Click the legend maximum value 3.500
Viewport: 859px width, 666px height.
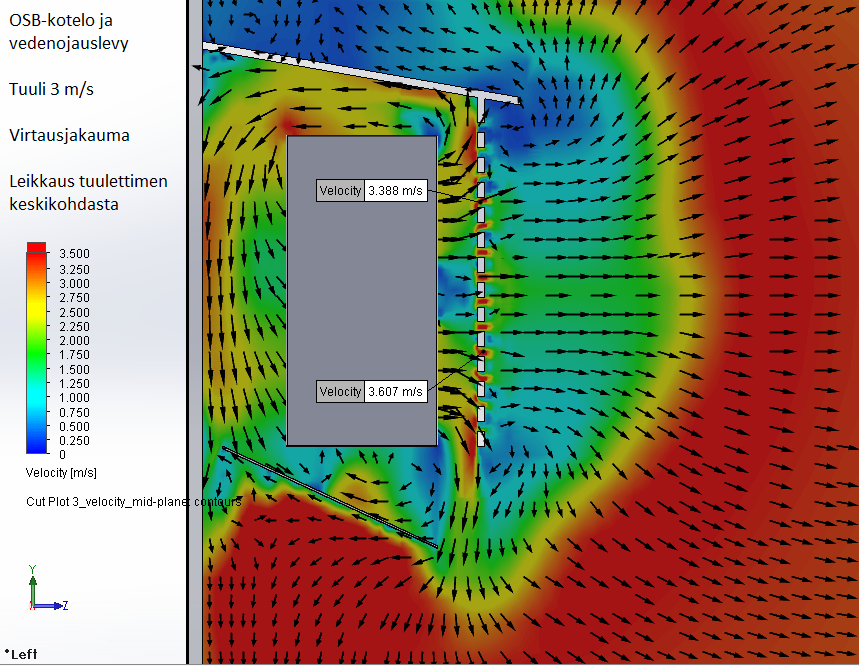point(74,254)
